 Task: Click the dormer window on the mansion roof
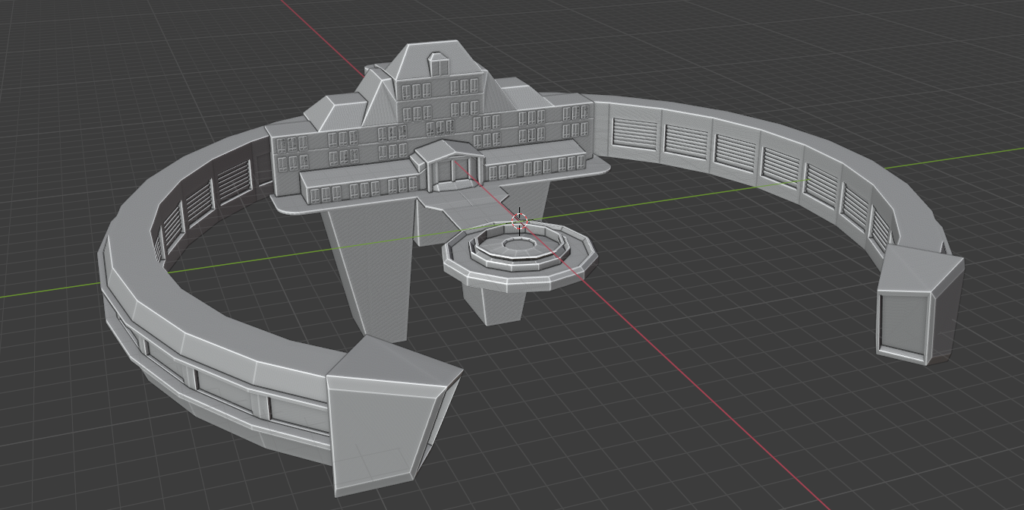(x=438, y=65)
